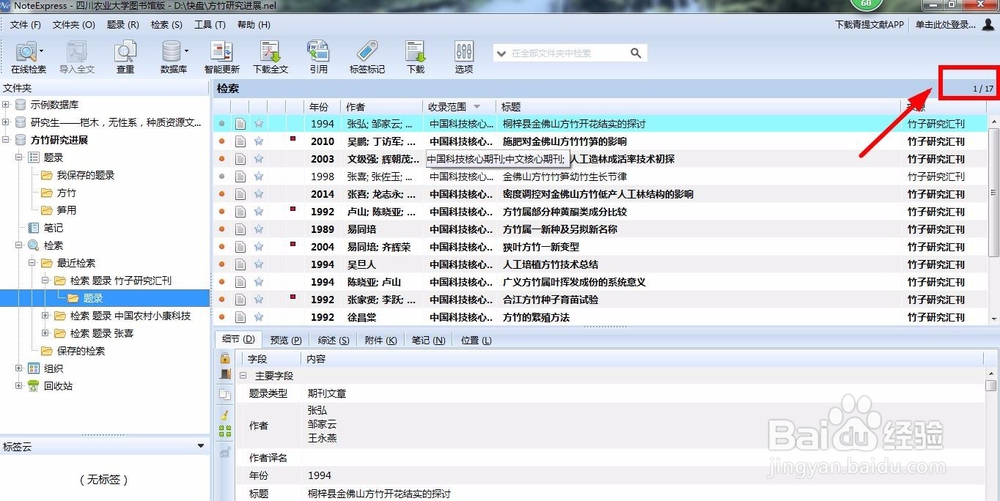Click the document icon of the 2010 吴鹏 record
1000x501 pixels.
point(240,141)
